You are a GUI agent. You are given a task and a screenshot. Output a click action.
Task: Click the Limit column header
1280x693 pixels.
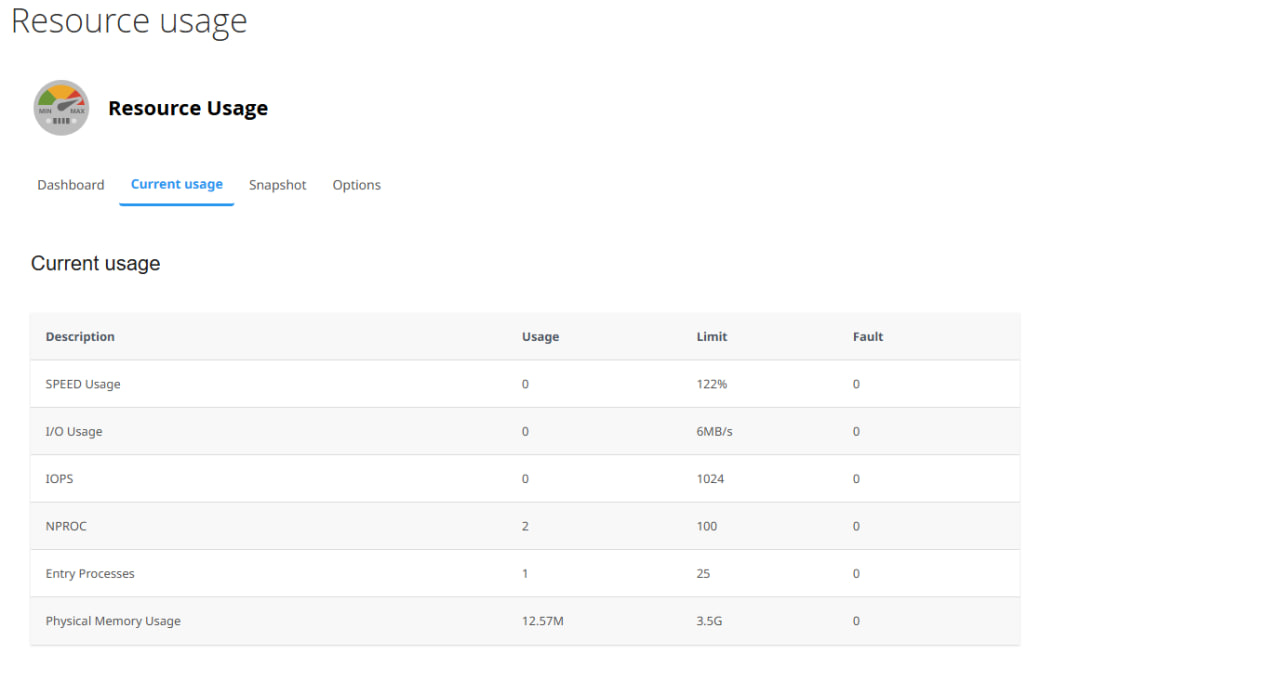711,337
